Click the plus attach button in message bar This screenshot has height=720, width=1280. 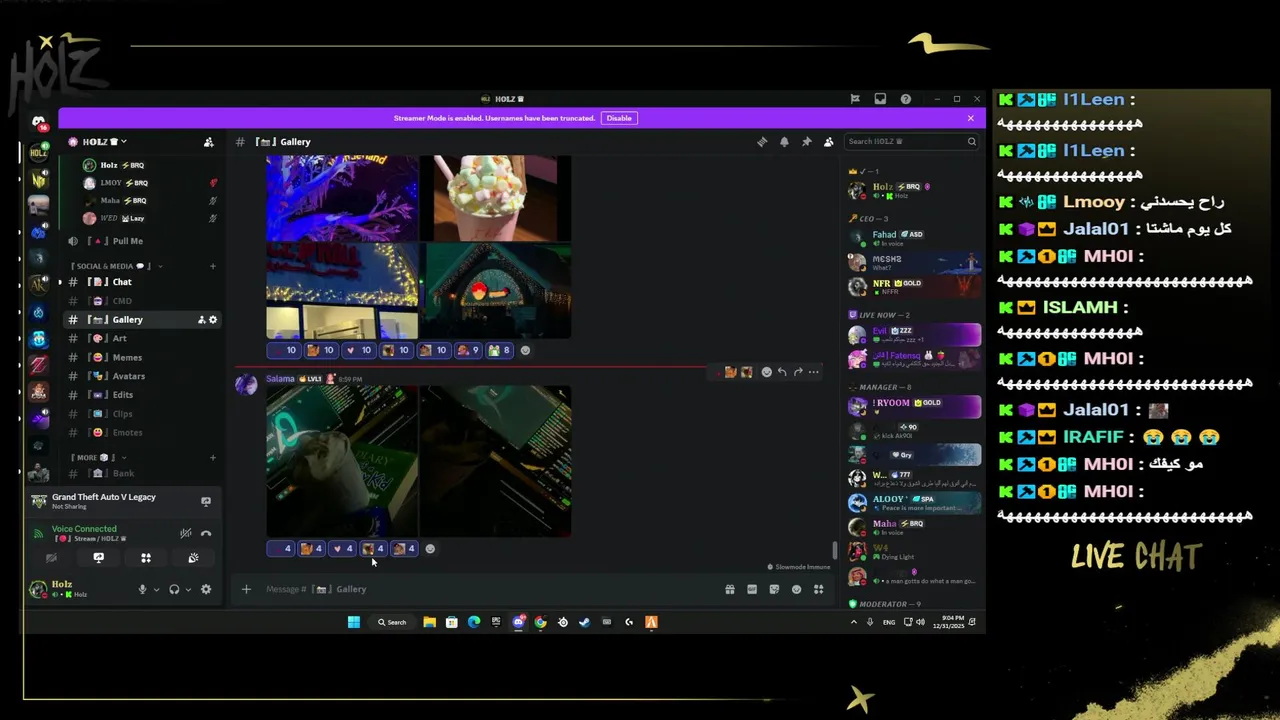tap(246, 589)
